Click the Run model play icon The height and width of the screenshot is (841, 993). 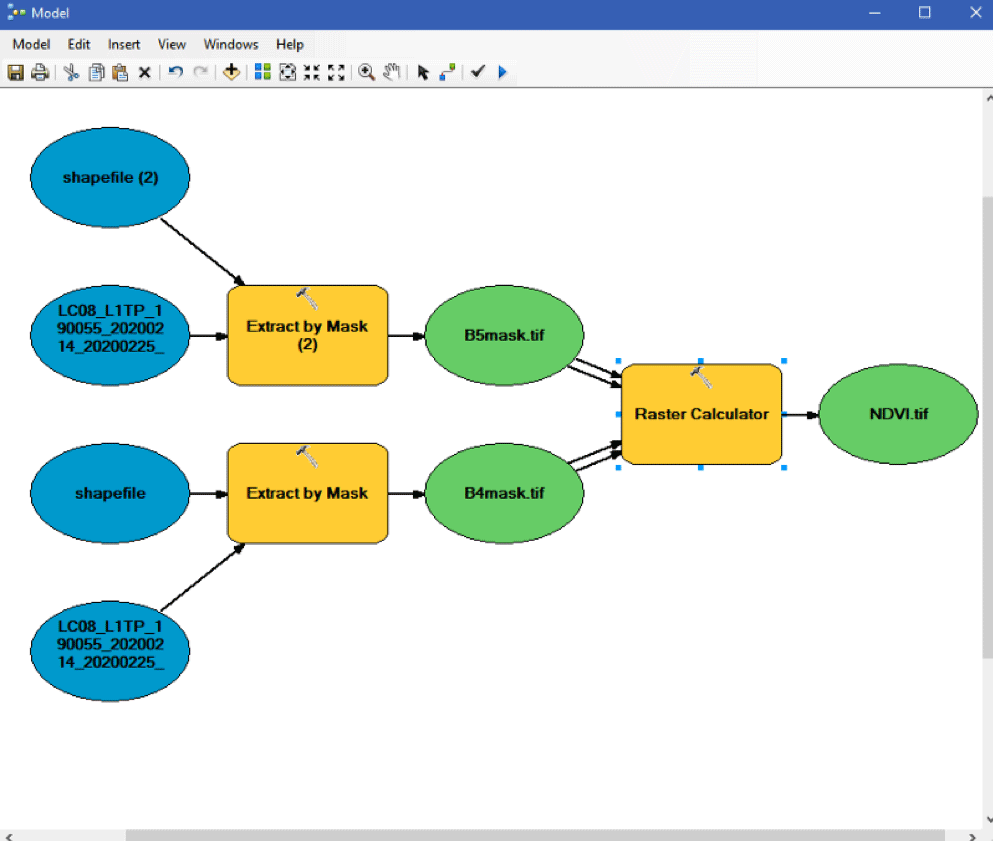tap(503, 72)
